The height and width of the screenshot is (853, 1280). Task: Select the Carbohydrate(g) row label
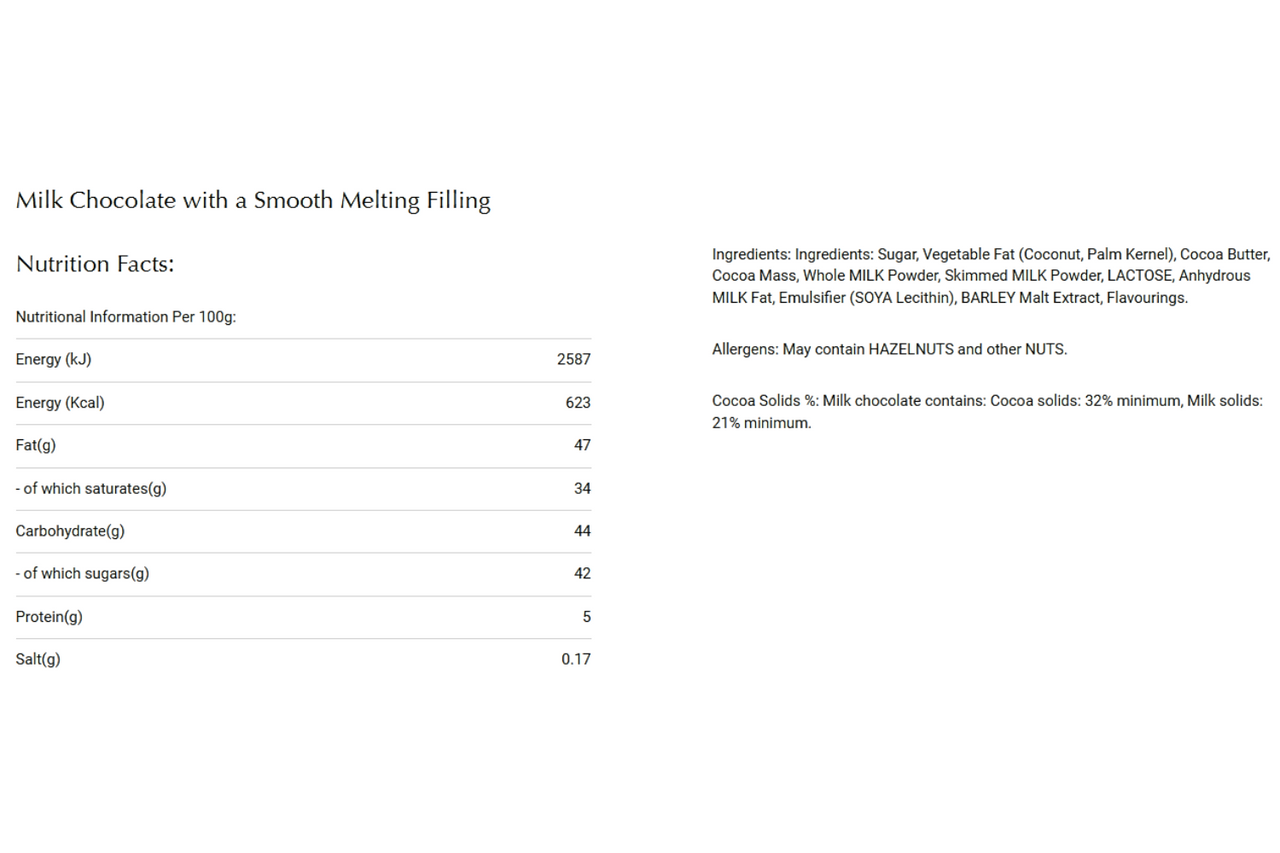coord(70,531)
